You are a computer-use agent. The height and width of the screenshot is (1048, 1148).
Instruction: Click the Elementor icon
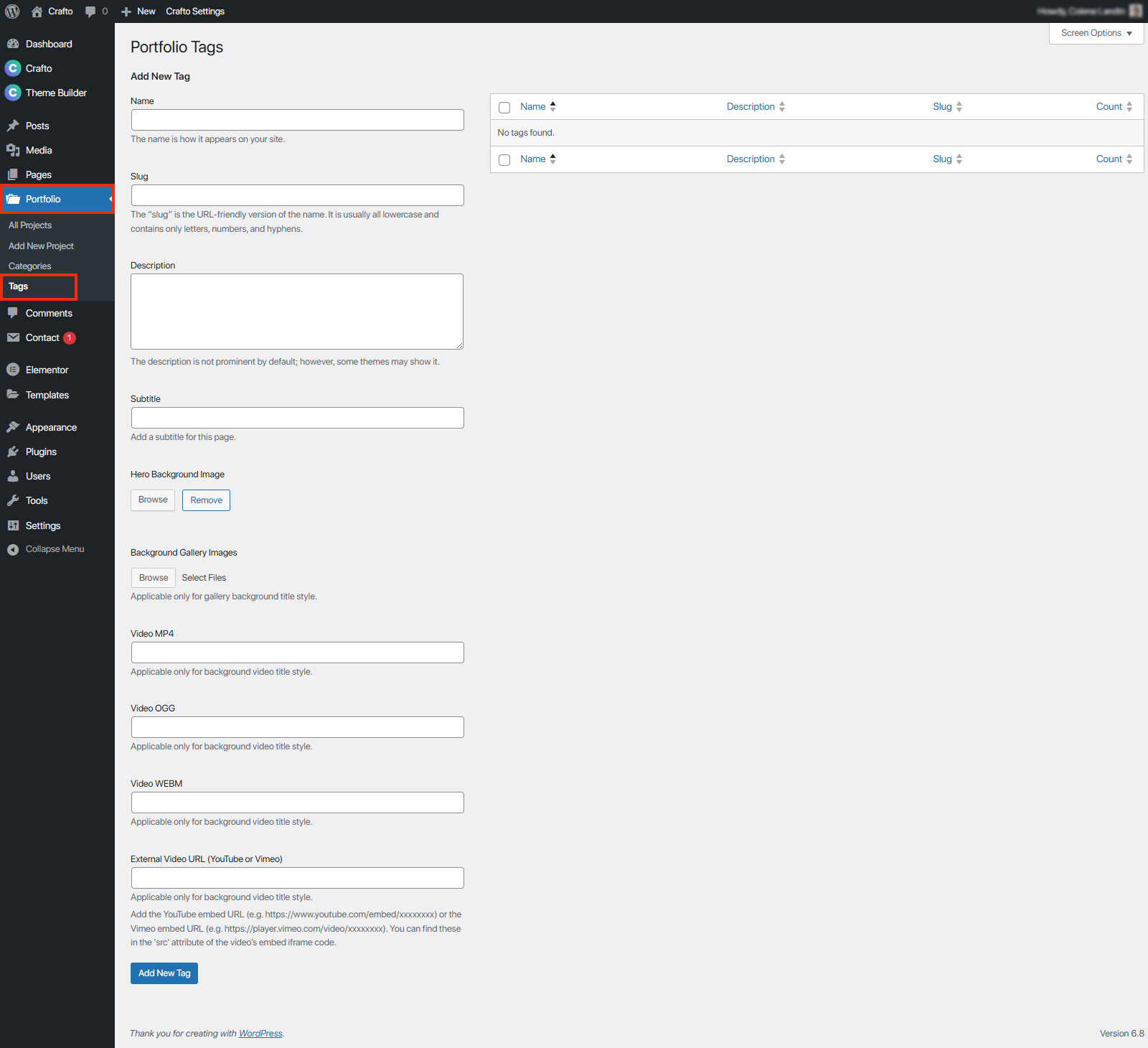point(13,370)
